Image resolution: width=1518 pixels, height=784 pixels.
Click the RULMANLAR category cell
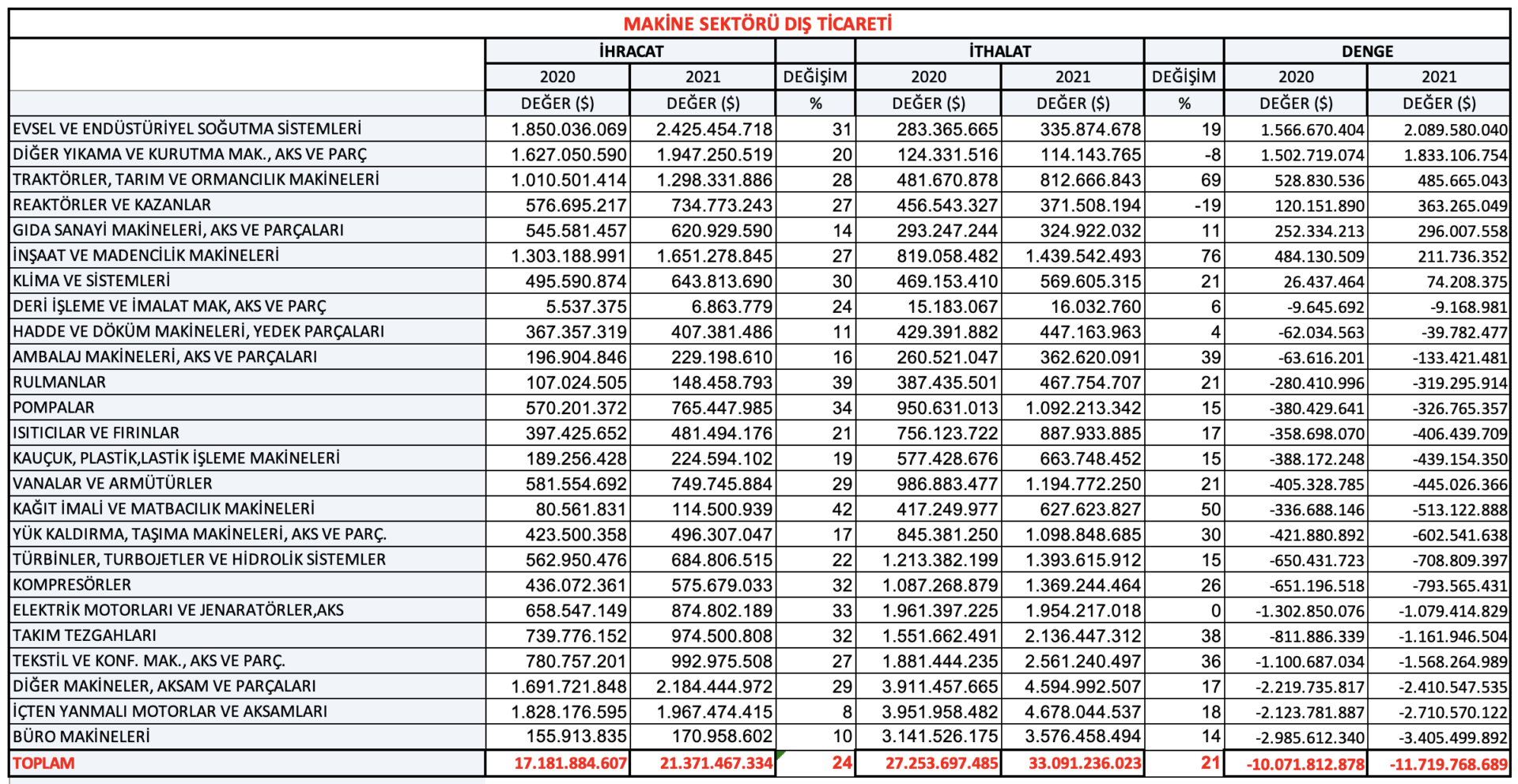[59, 383]
